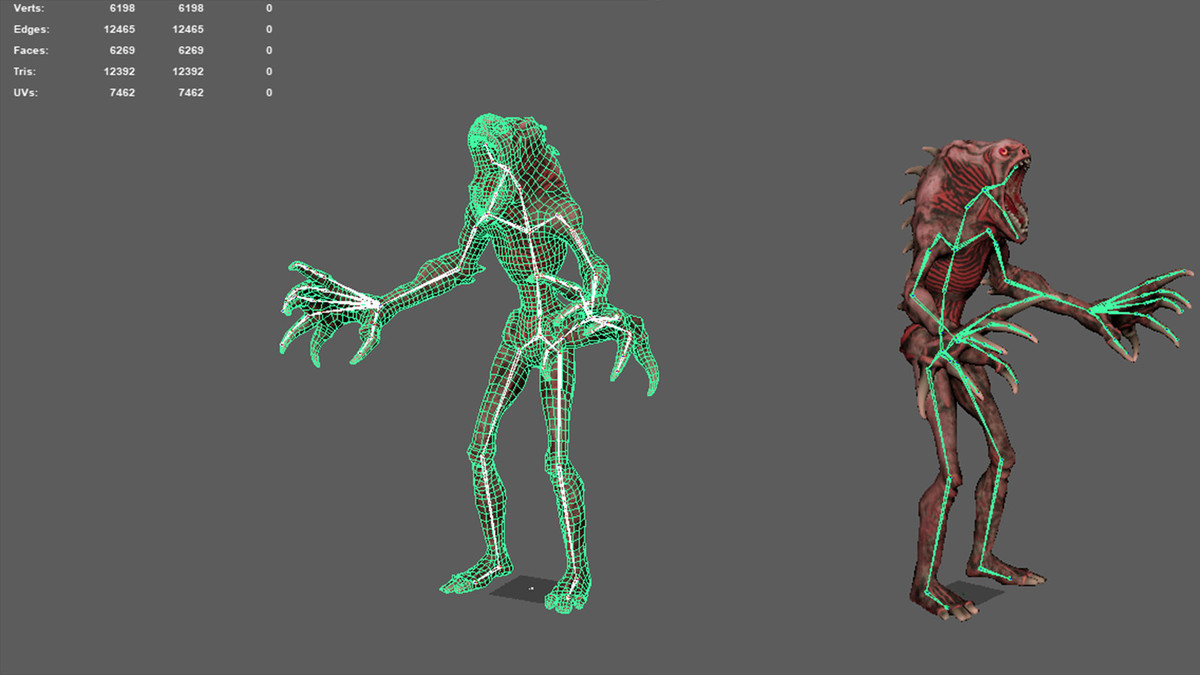The height and width of the screenshot is (675, 1200).
Task: Click the first 6198 count beside Verts
Action: pos(123,8)
